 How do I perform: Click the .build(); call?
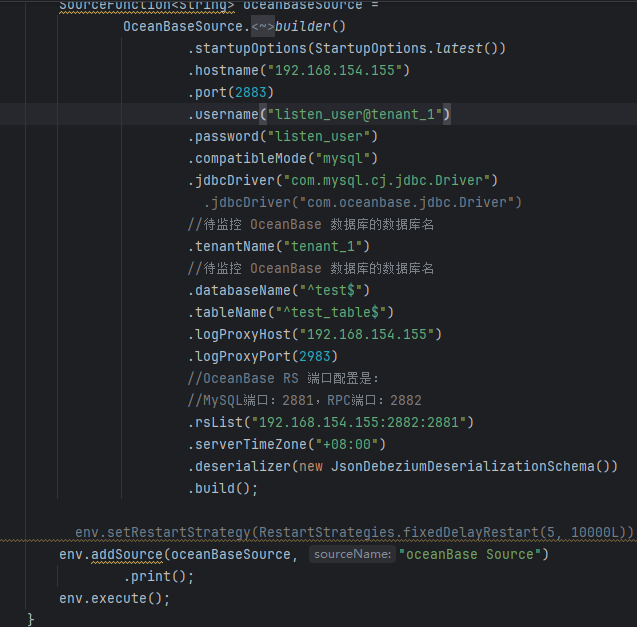pos(223,488)
